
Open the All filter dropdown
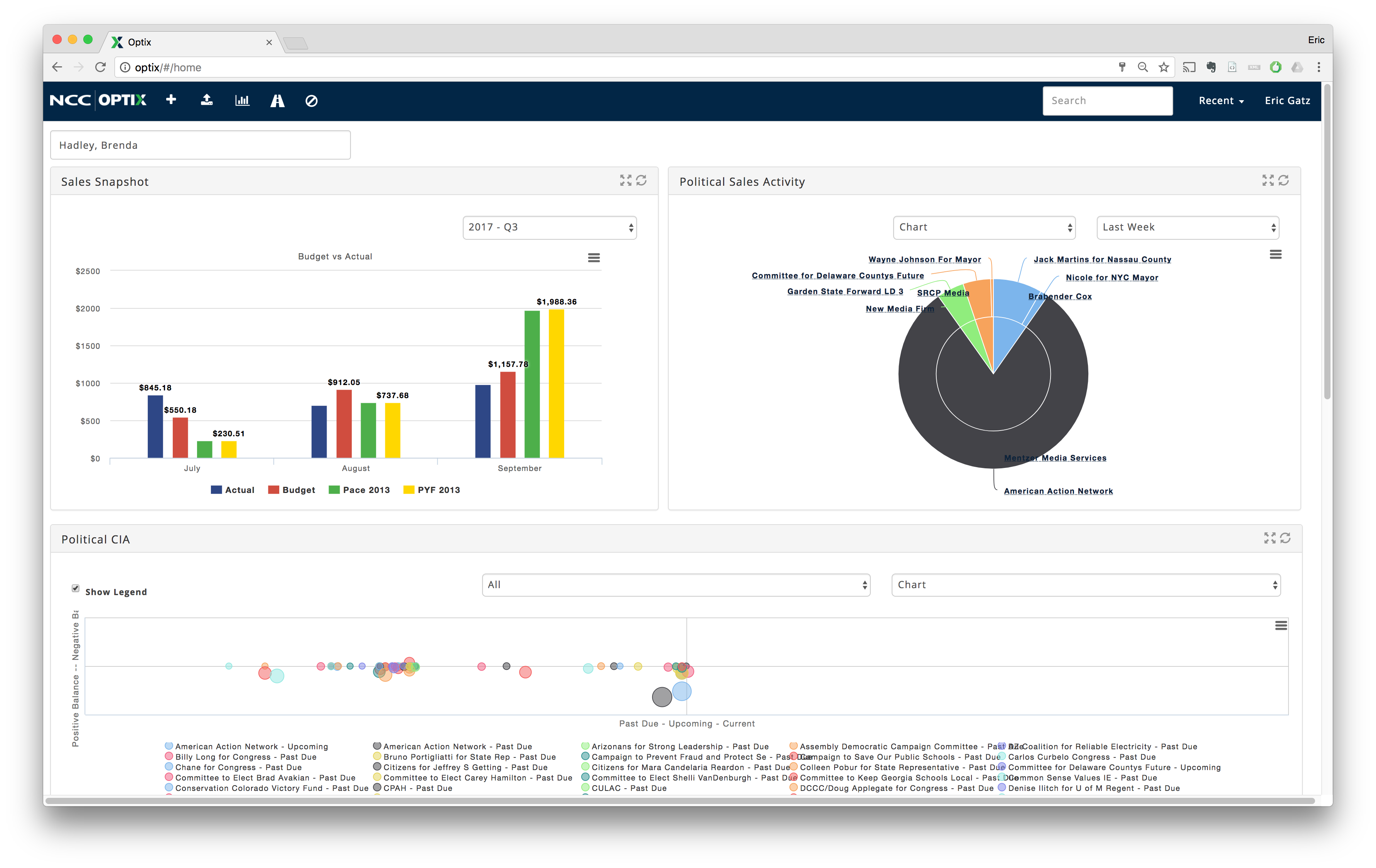click(676, 585)
